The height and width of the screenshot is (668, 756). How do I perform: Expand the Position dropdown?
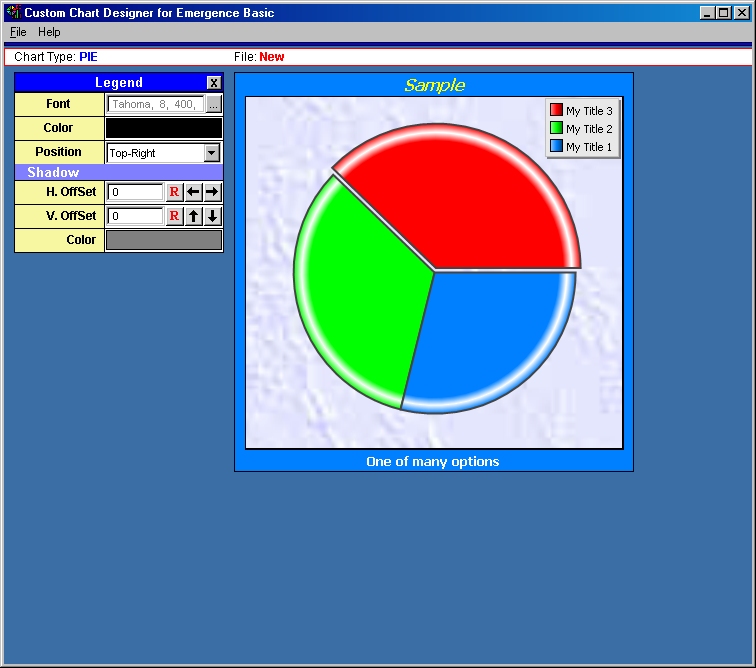(211, 153)
